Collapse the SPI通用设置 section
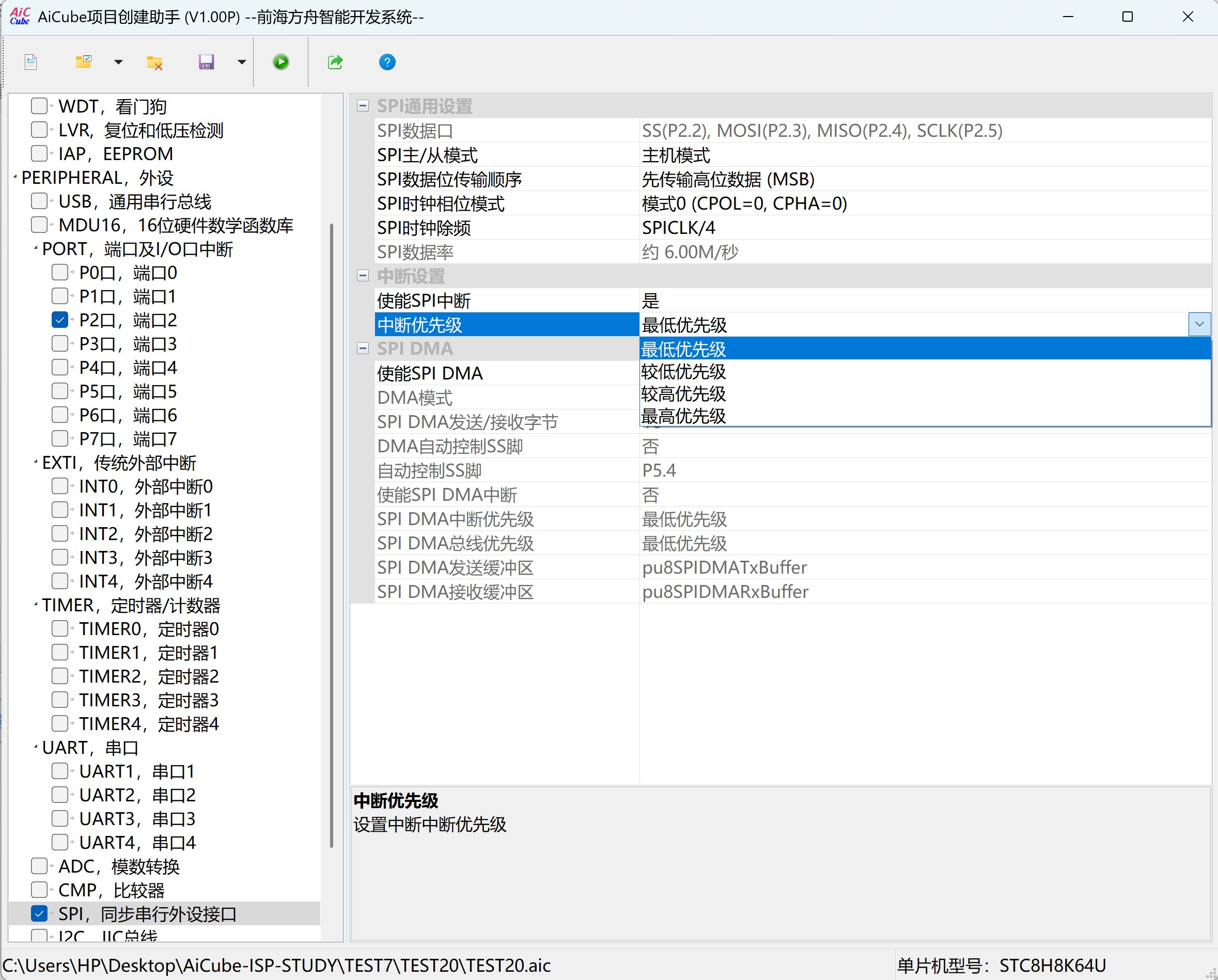The image size is (1218, 980). (x=363, y=106)
